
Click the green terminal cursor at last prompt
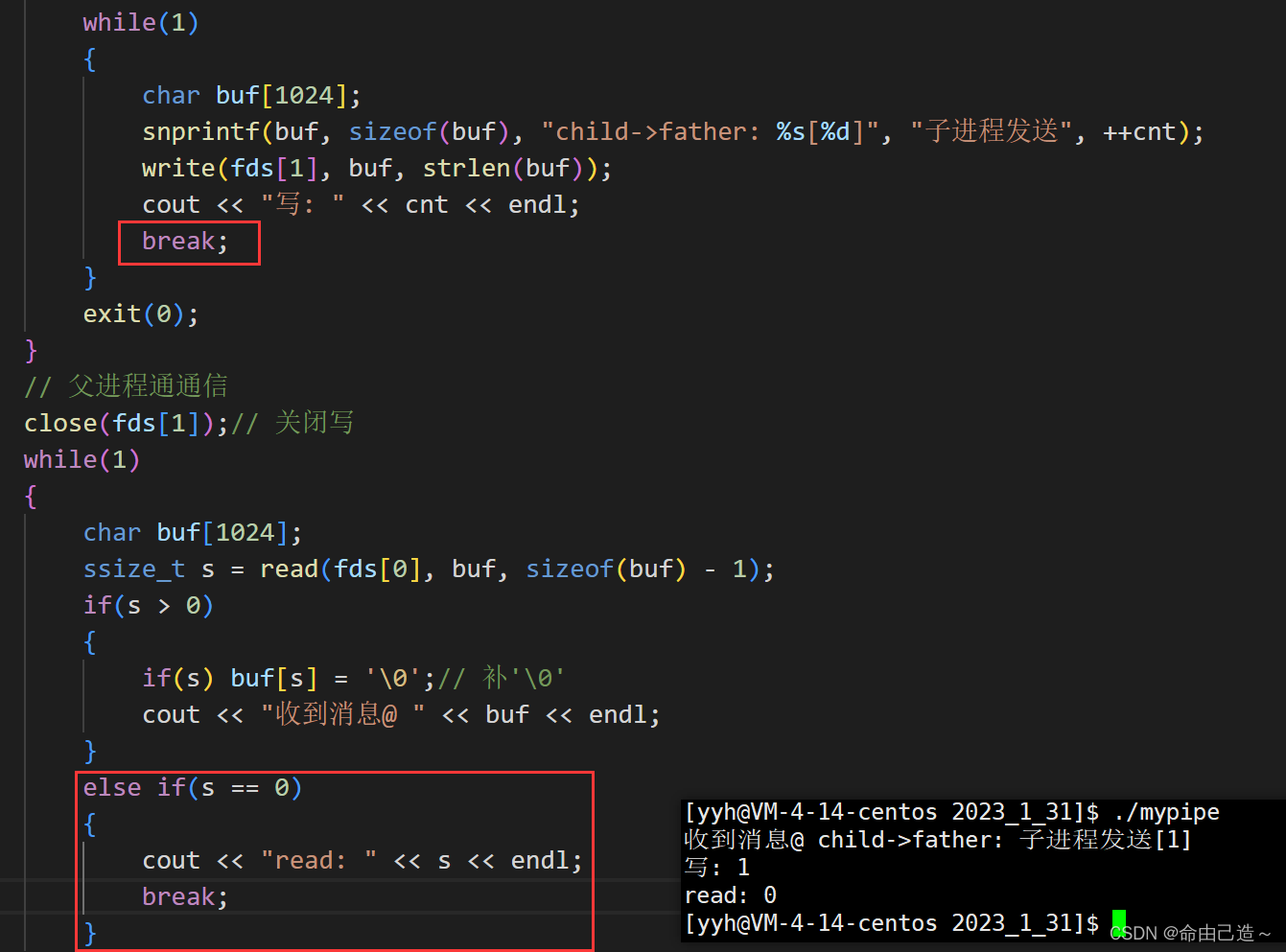pyautogui.click(x=1119, y=923)
